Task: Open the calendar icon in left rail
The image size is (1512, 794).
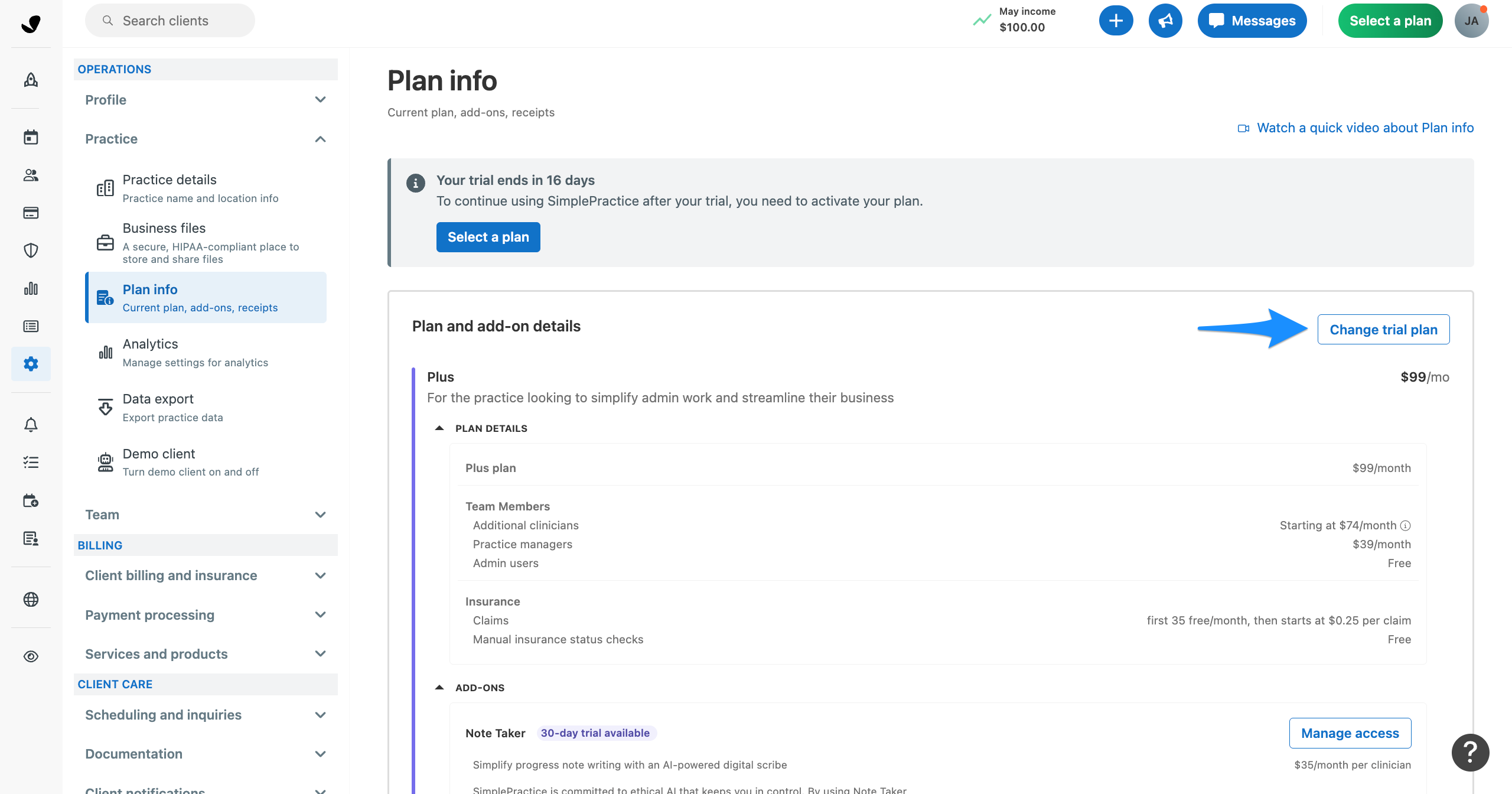Action: coord(31,137)
